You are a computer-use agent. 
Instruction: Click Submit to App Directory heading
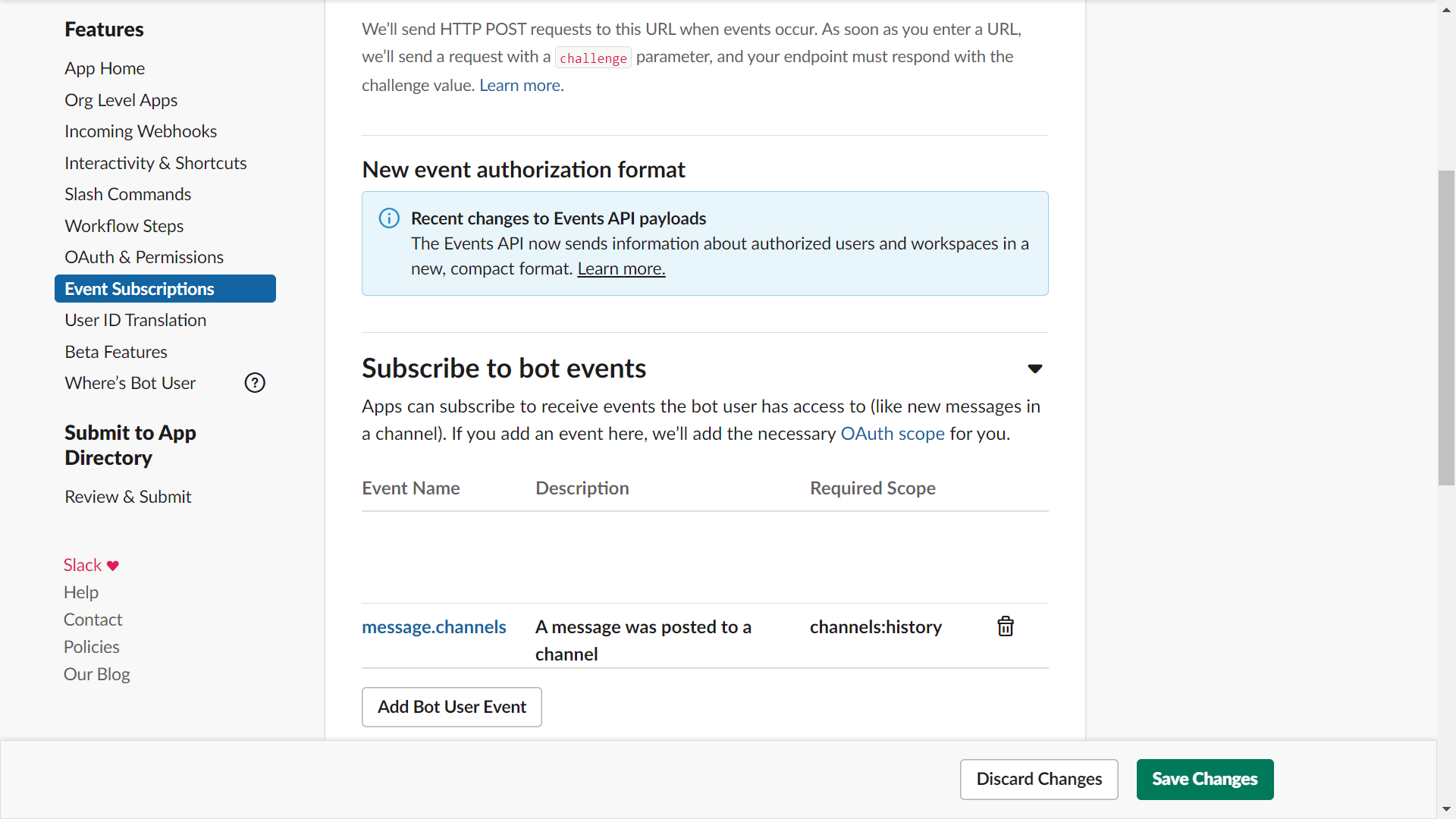point(130,445)
